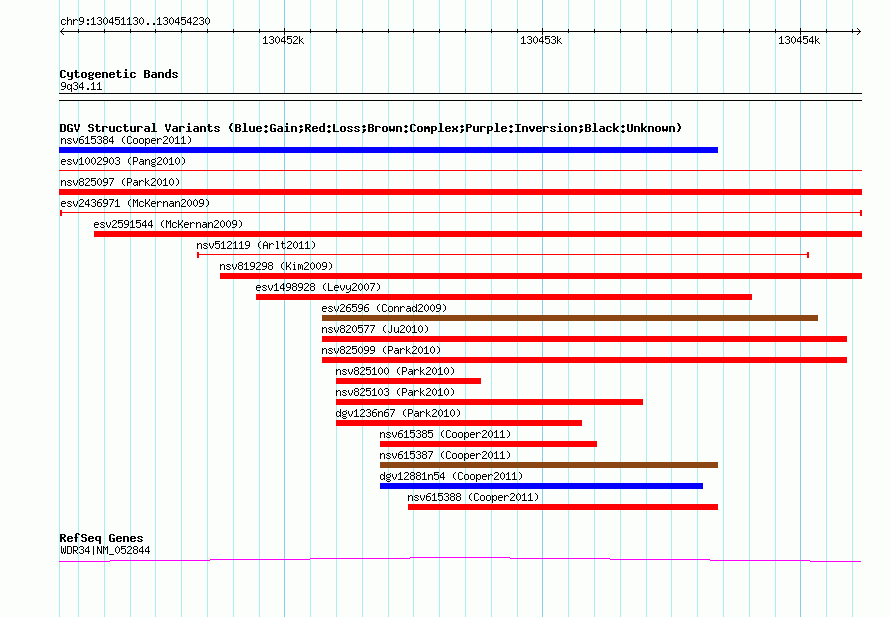The image size is (890, 617).
Task: Click the blue nsv615384 gain variant bar
Action: (388, 150)
